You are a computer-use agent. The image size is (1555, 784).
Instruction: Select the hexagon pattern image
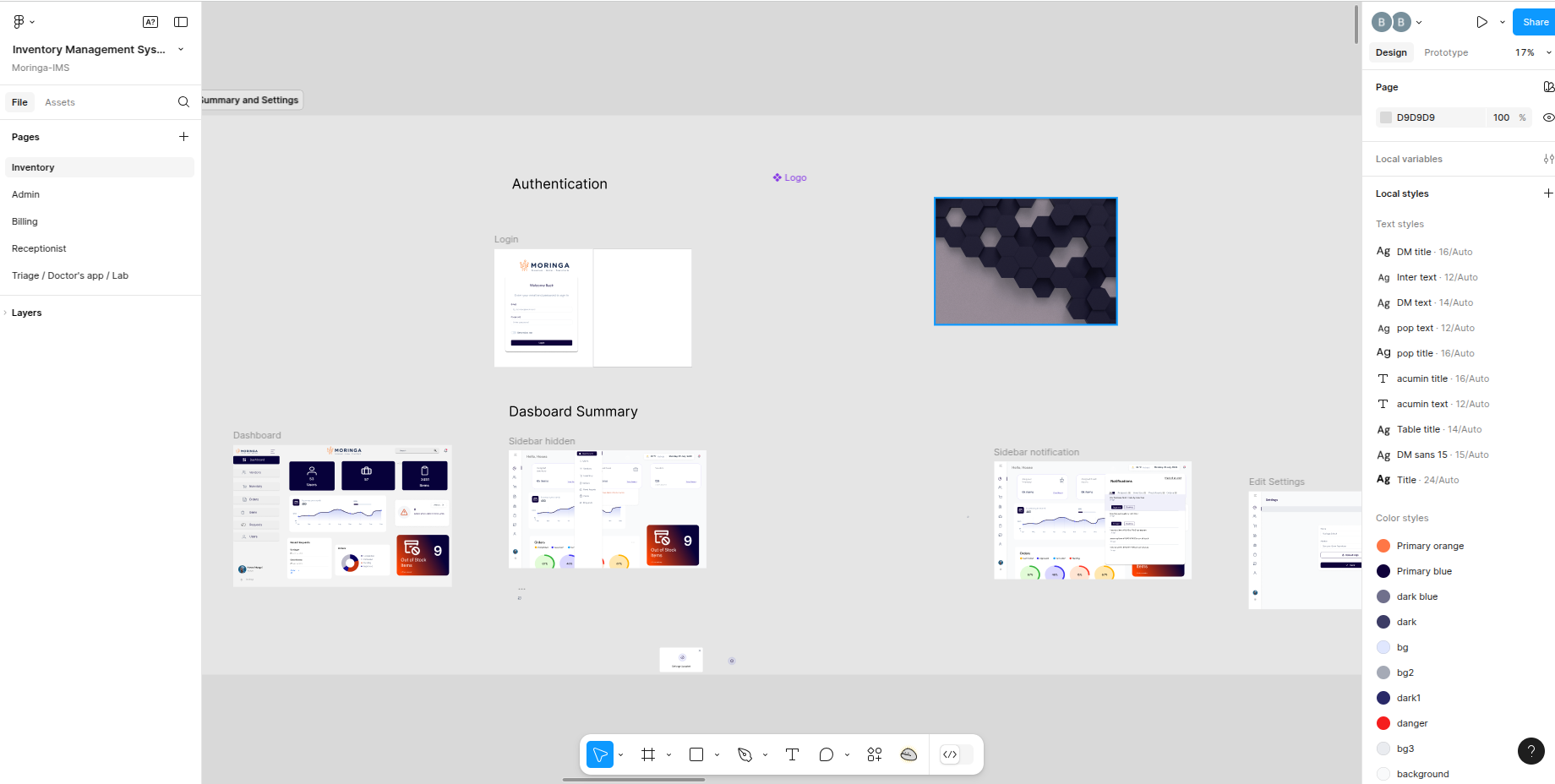click(1025, 261)
